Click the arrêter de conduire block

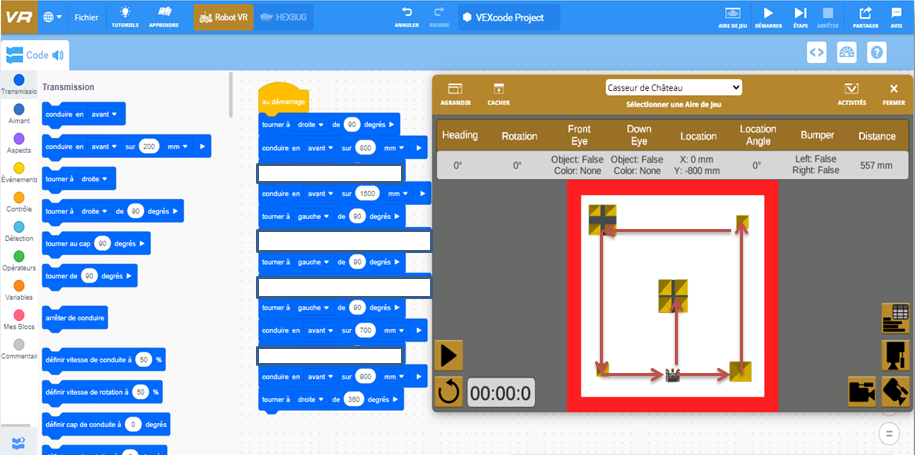[x=75, y=318]
